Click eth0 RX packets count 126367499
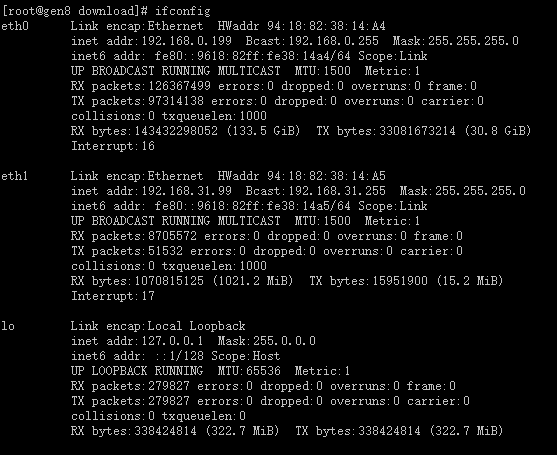Image resolution: width=557 pixels, height=455 pixels. click(x=179, y=86)
